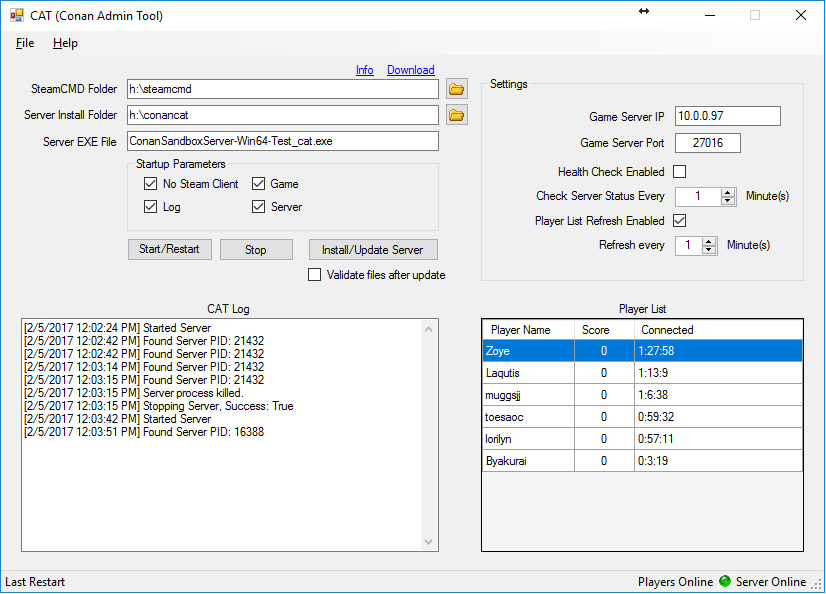Image resolution: width=826 pixels, height=594 pixels.
Task: Browse for the Server Install folder
Action: [456, 115]
